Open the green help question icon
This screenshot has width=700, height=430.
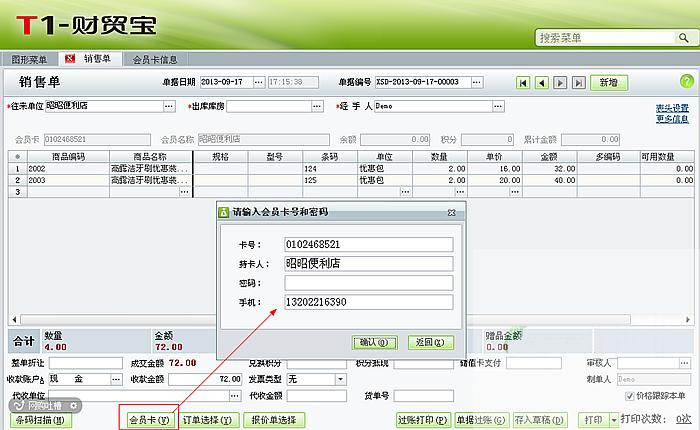coord(687,81)
